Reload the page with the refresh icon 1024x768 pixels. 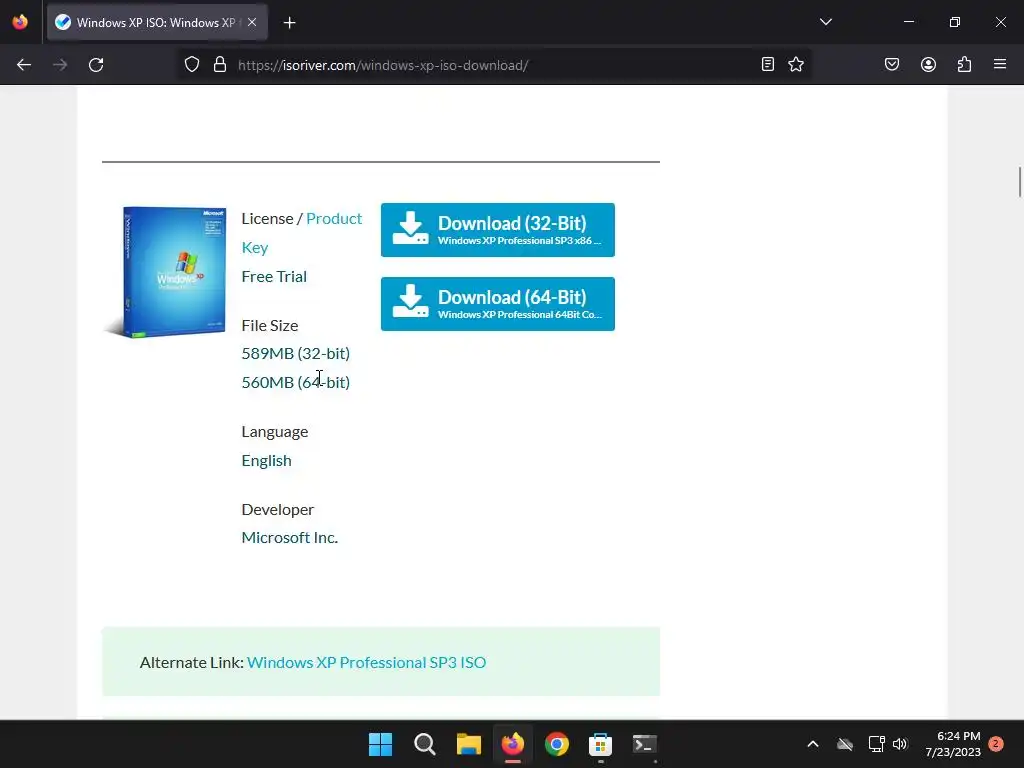[96, 65]
